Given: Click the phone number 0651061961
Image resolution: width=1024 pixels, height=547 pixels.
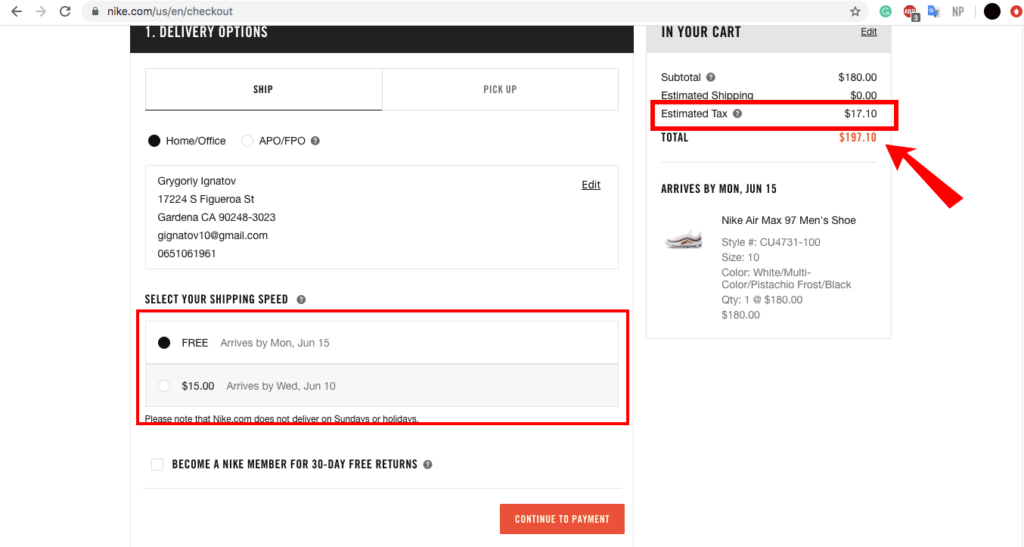Looking at the screenshot, I should [187, 254].
